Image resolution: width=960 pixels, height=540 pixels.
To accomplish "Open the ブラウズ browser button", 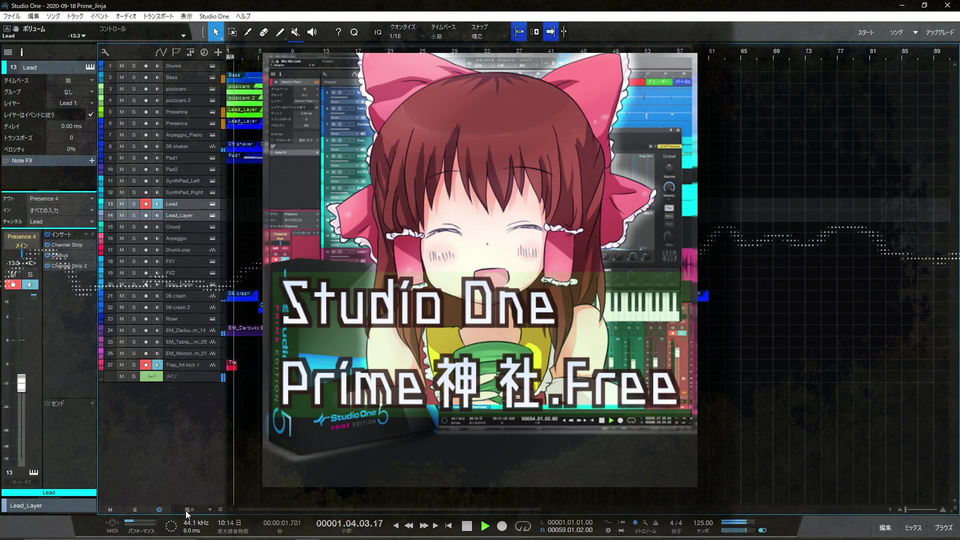I will point(943,527).
